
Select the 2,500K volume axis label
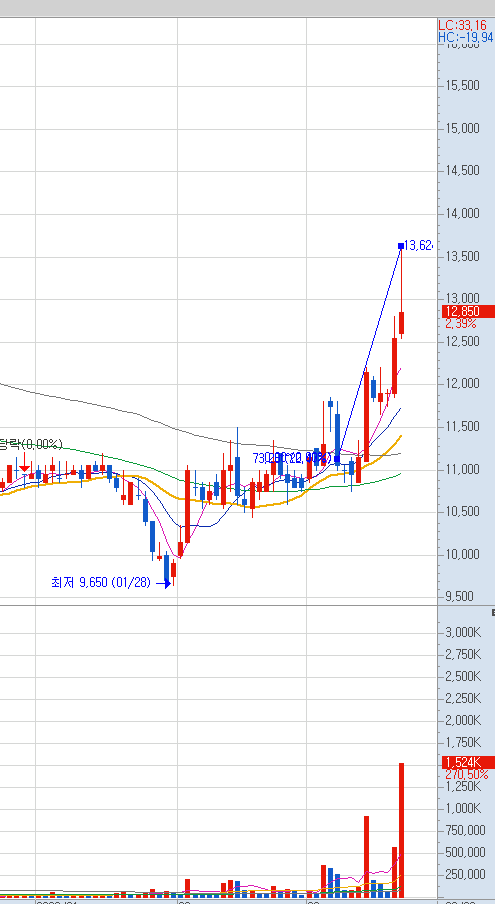click(463, 676)
